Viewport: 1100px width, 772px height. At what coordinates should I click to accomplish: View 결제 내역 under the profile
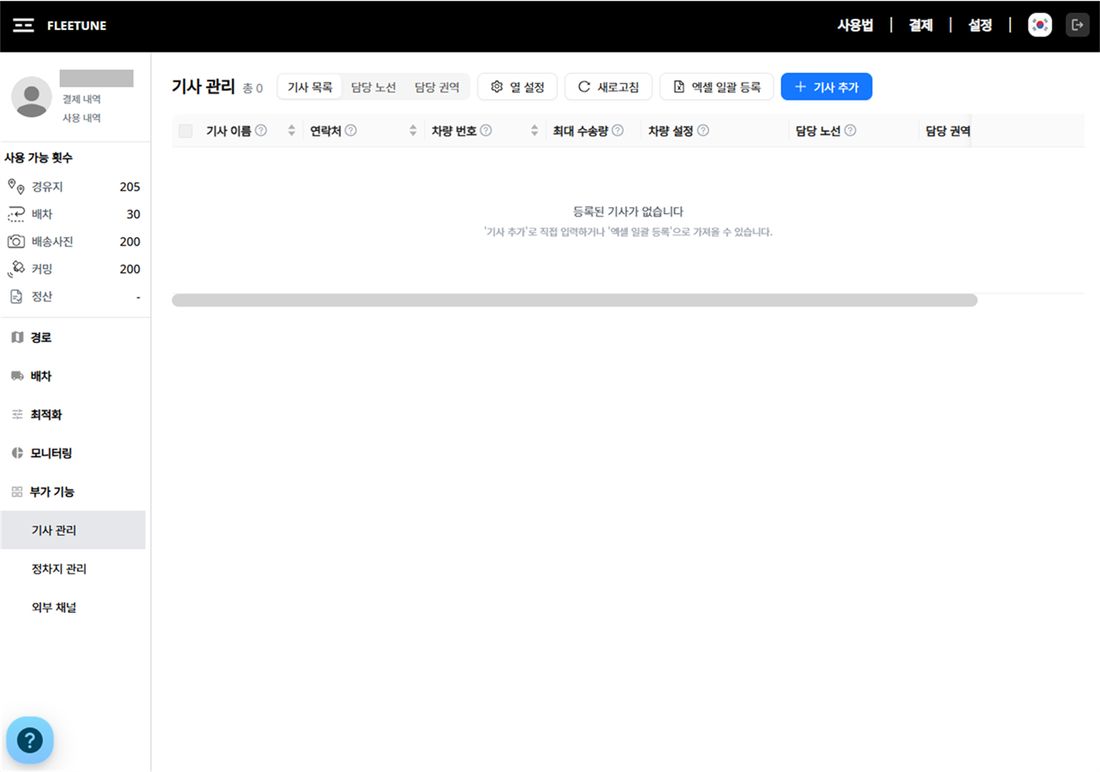(81, 99)
